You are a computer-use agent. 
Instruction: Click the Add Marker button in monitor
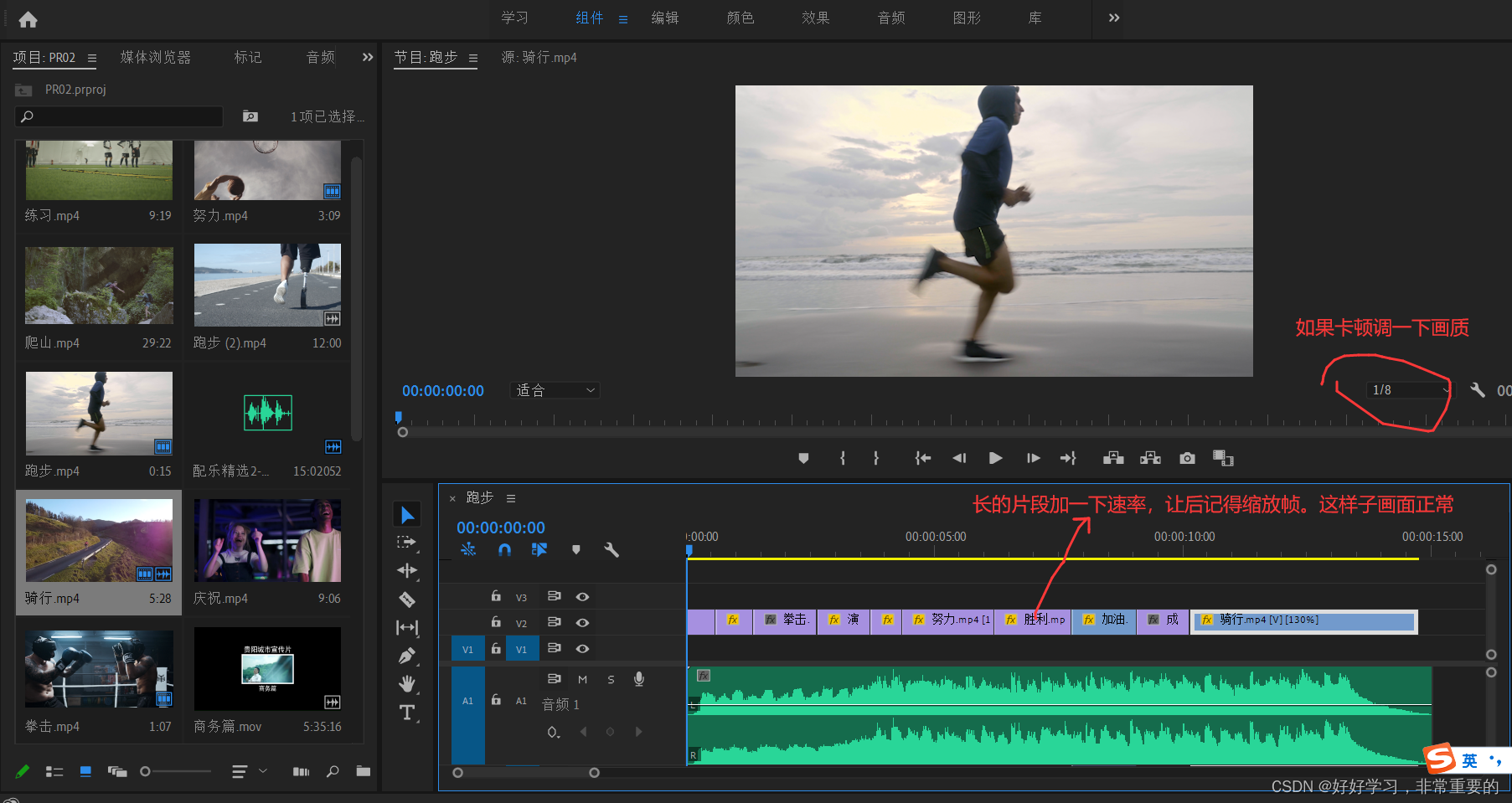pyautogui.click(x=803, y=458)
